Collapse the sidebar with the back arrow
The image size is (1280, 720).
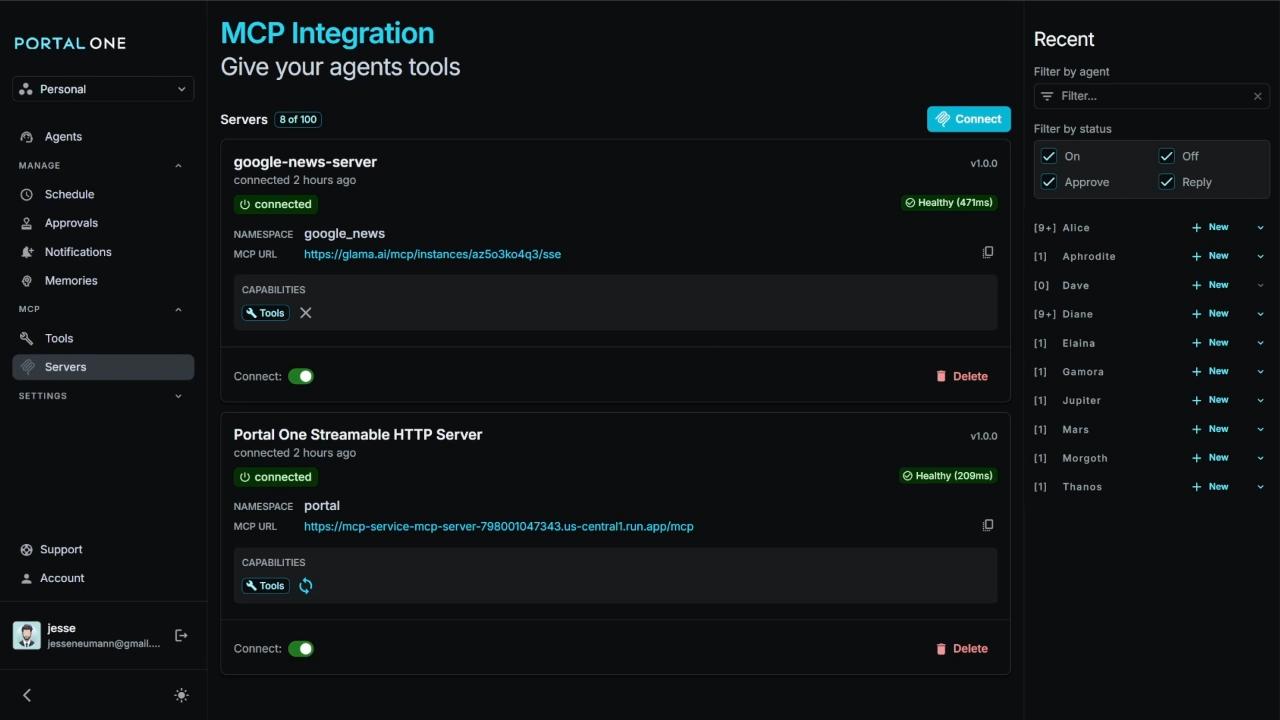click(27, 695)
